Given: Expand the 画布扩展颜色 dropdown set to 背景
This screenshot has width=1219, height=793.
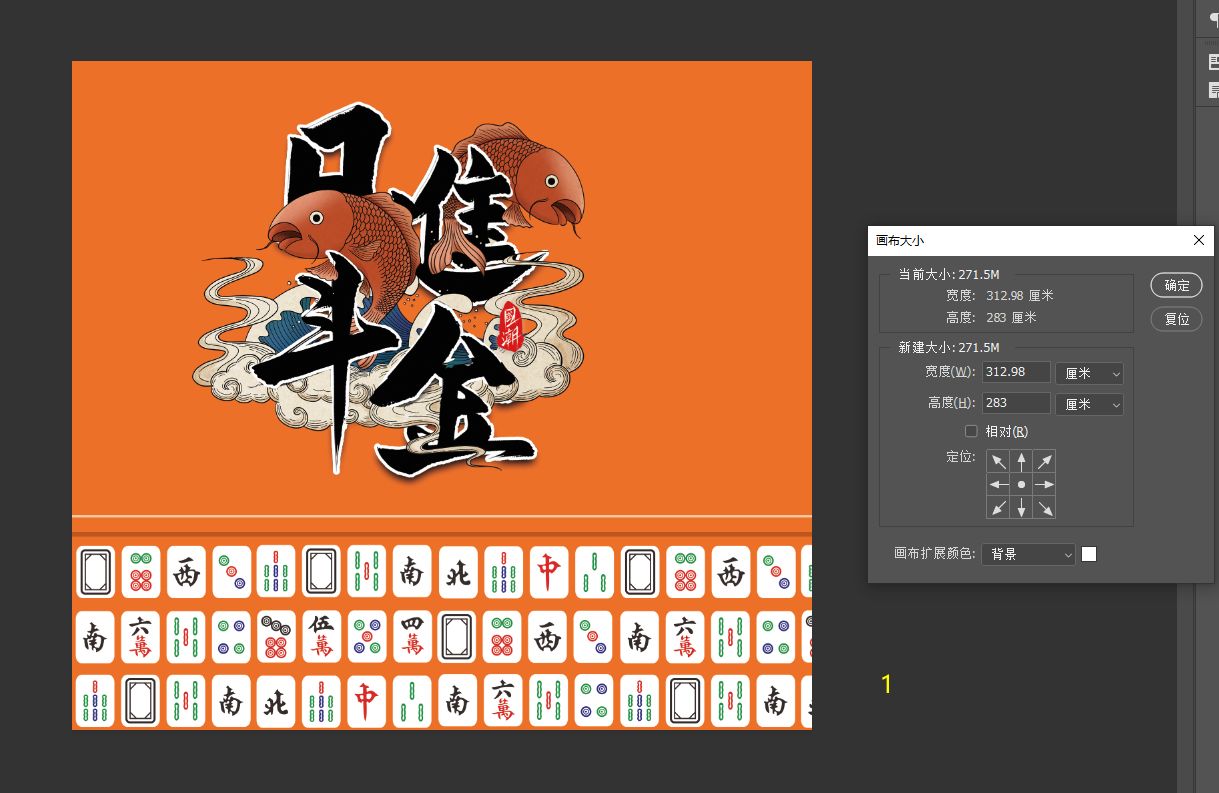Looking at the screenshot, I should click(x=1028, y=554).
